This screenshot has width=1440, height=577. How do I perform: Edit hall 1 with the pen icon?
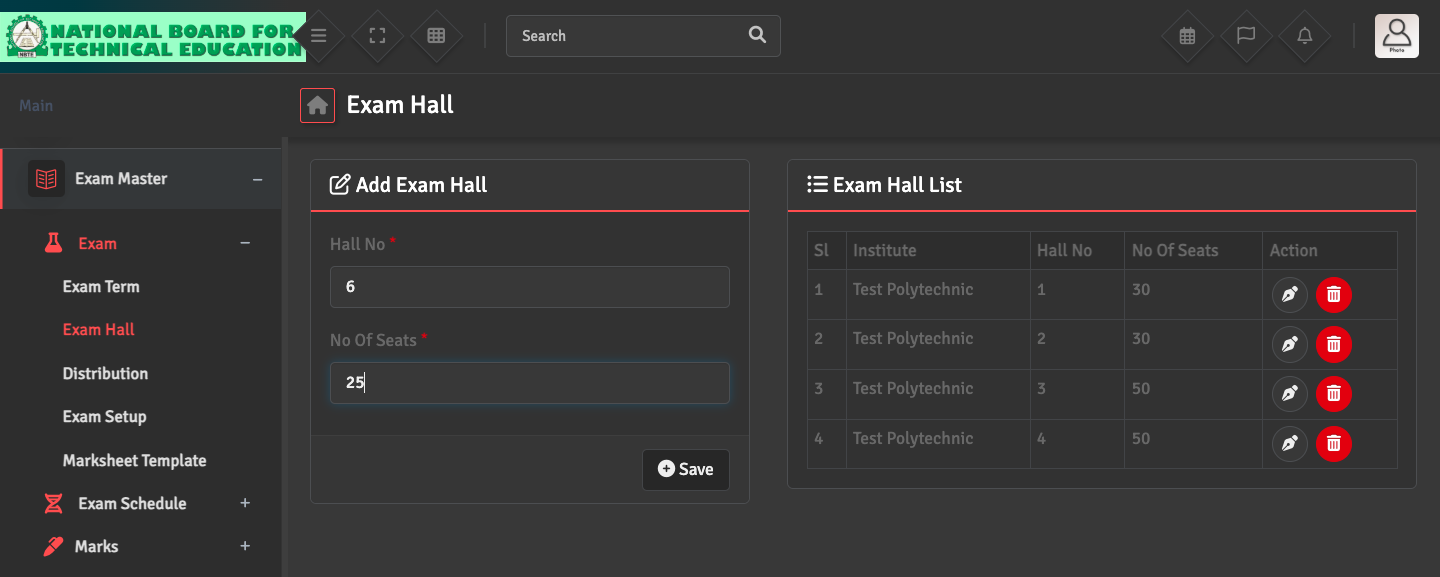[x=1290, y=295]
